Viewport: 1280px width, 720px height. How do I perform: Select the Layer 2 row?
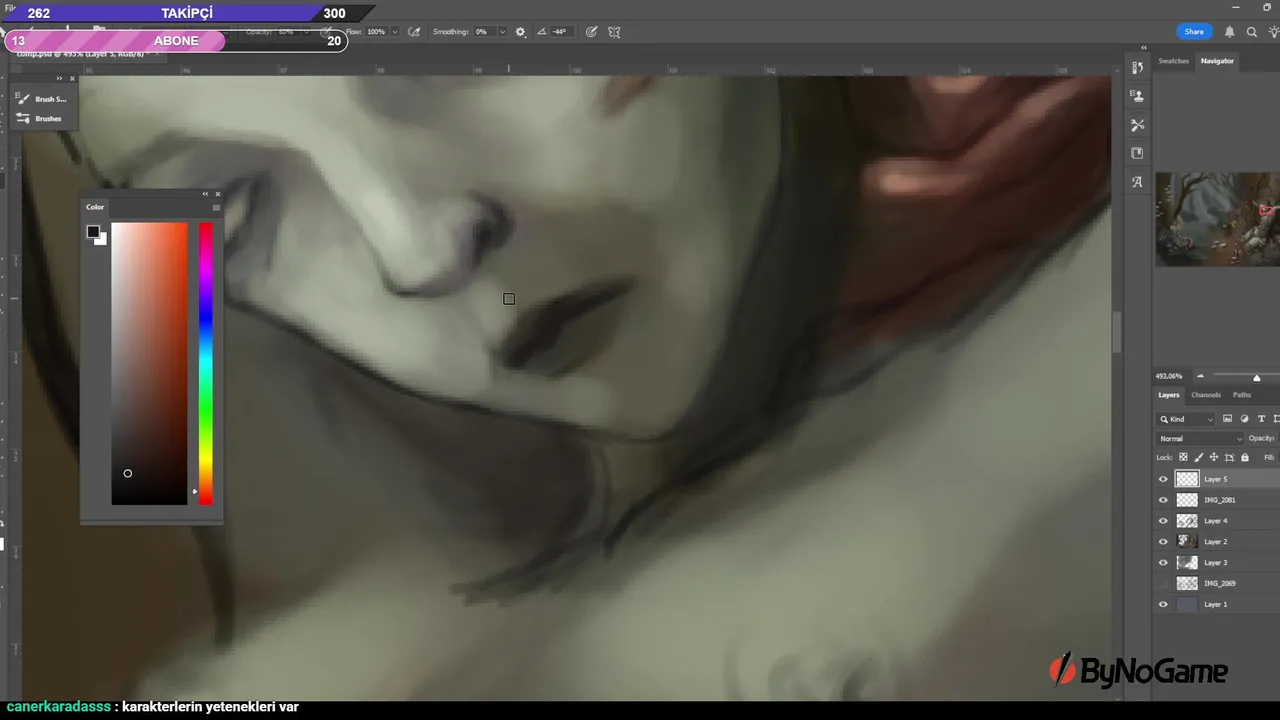pos(1216,542)
